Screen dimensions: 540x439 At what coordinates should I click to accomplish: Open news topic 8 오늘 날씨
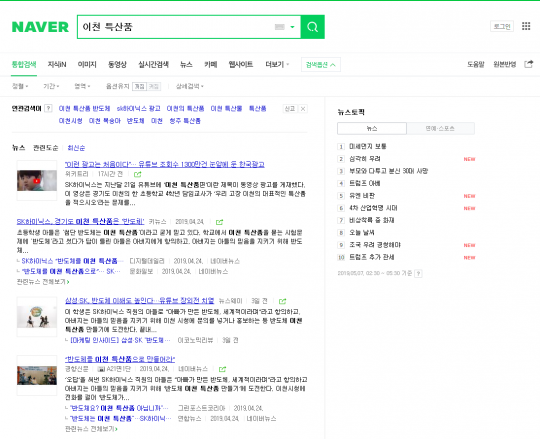(362, 232)
